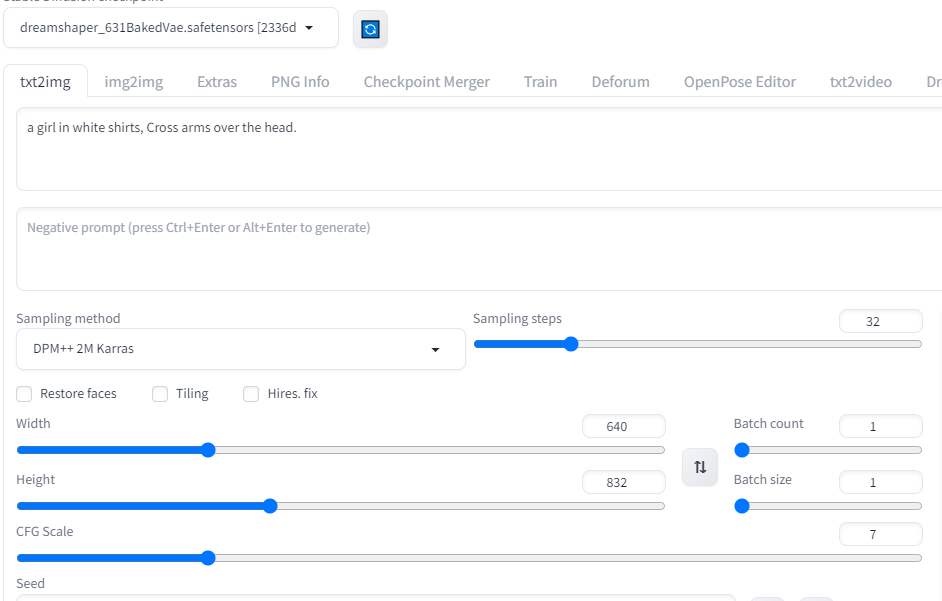Enable the Tiling checkbox
This screenshot has width=942, height=601.
click(160, 394)
